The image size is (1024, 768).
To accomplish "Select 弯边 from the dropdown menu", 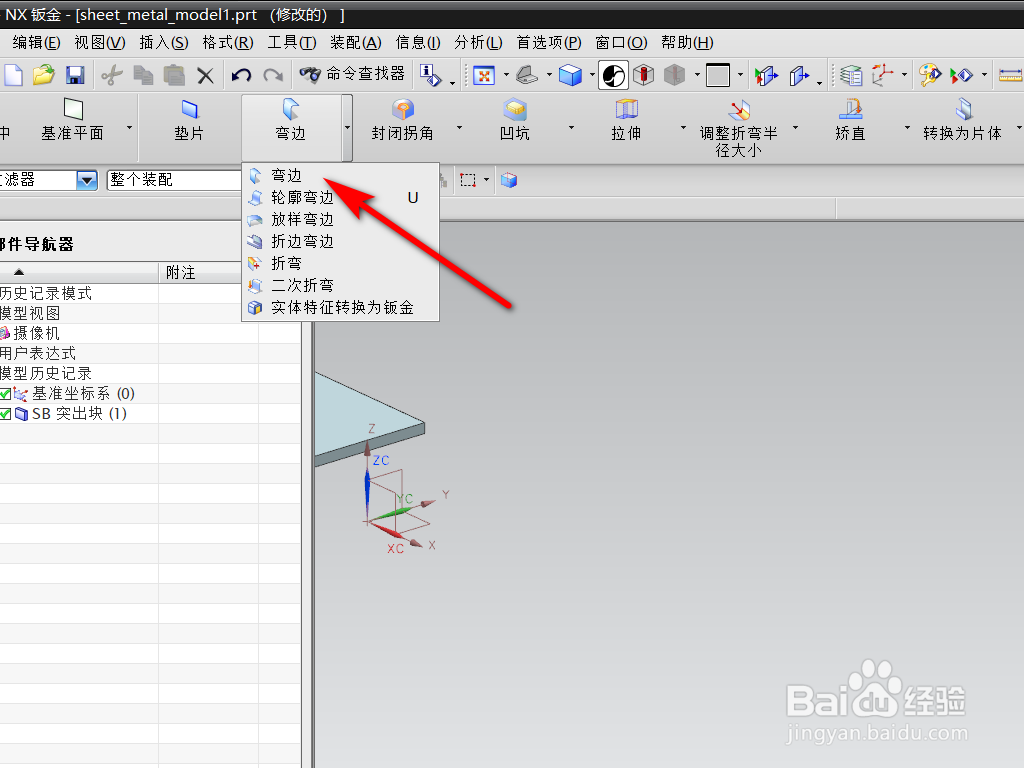I will 340,175.
